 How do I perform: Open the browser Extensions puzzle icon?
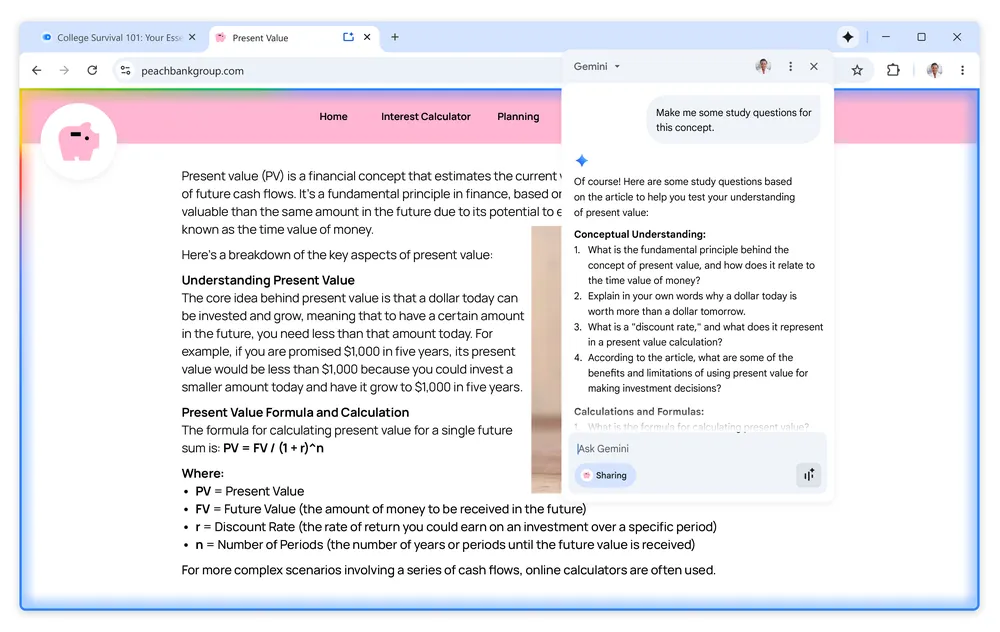click(893, 70)
